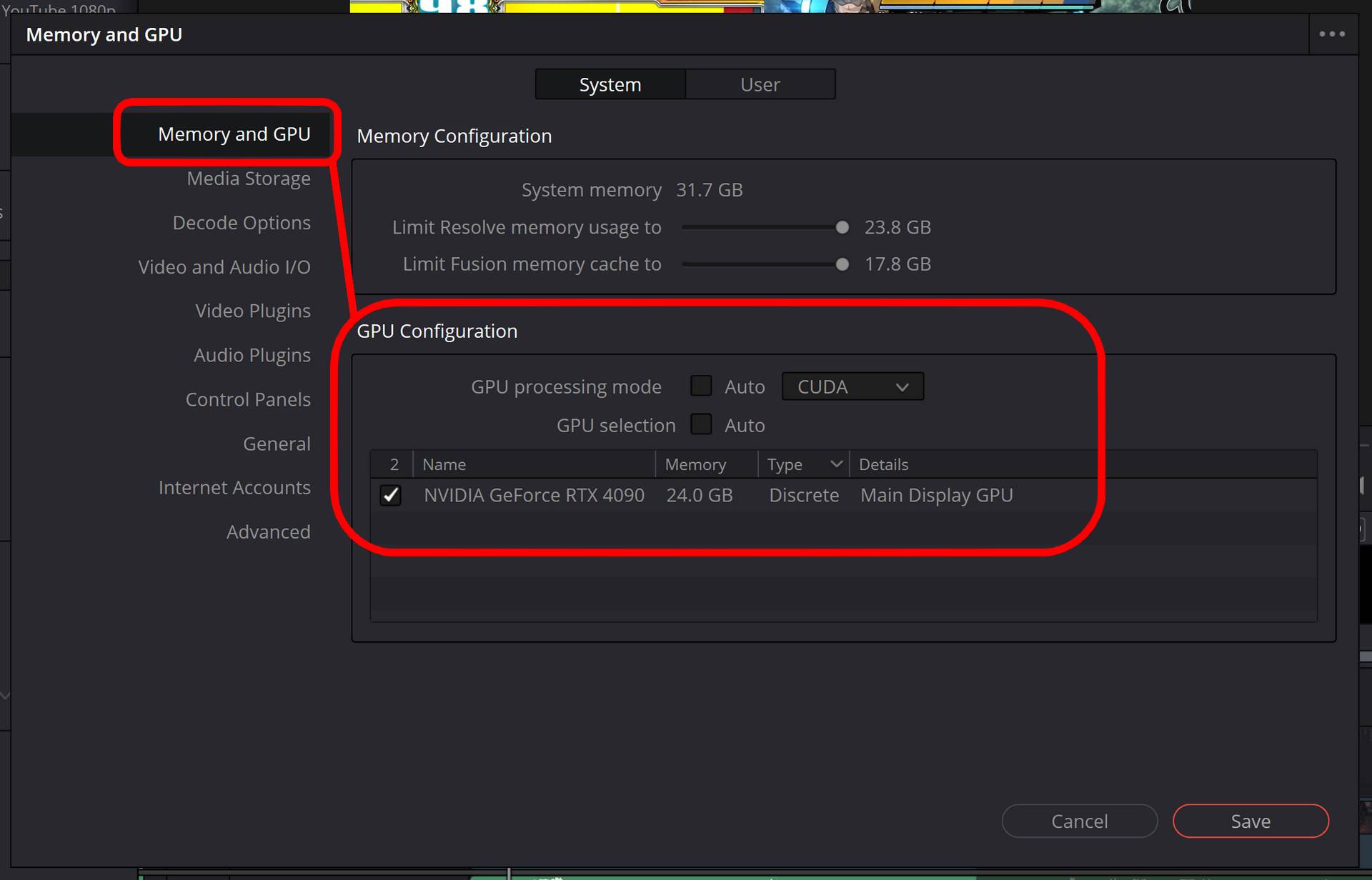Click the Resolve memory usage slider handle
This screenshot has width=1372, height=880.
[842, 227]
